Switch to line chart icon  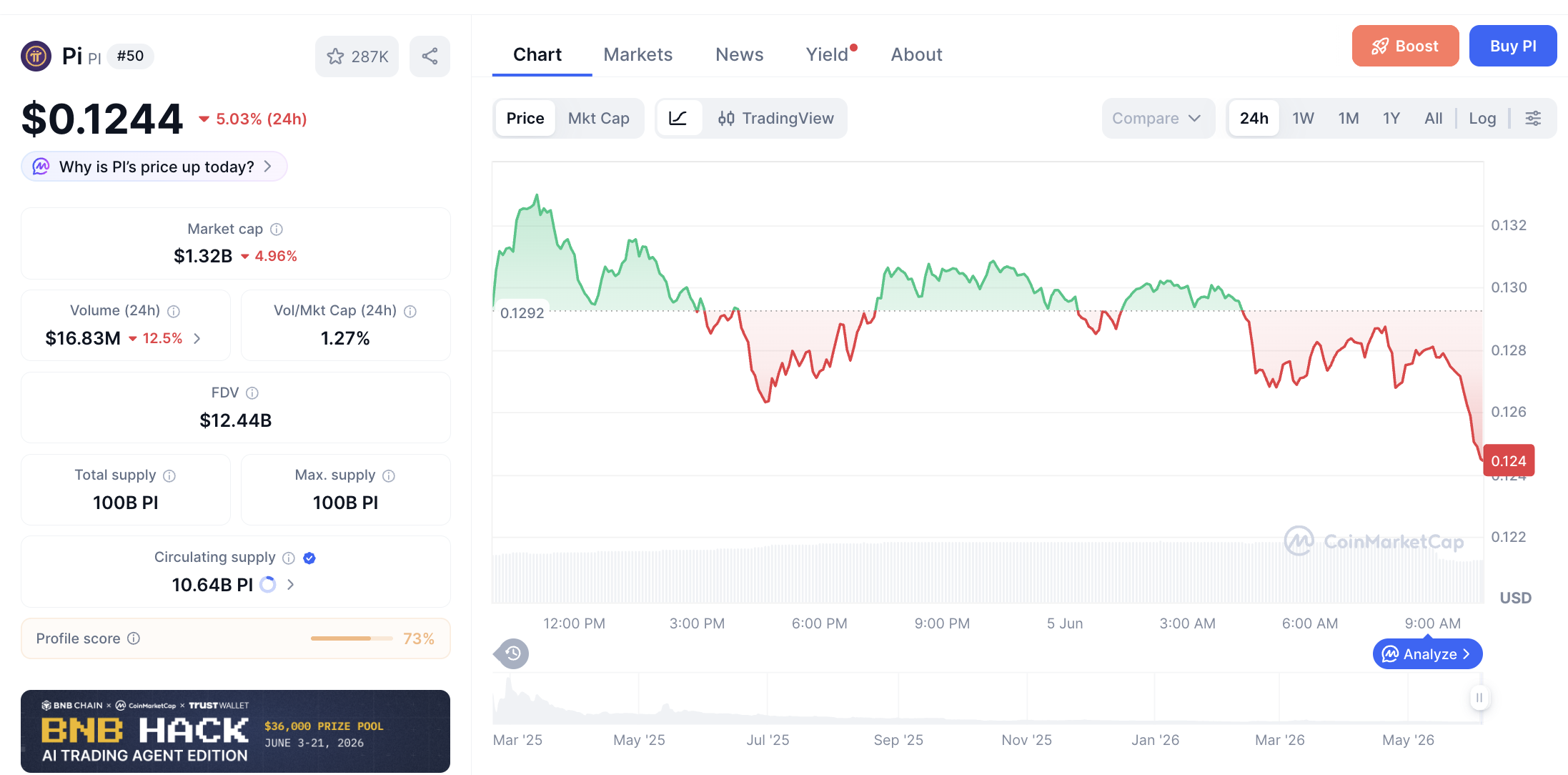click(x=678, y=118)
